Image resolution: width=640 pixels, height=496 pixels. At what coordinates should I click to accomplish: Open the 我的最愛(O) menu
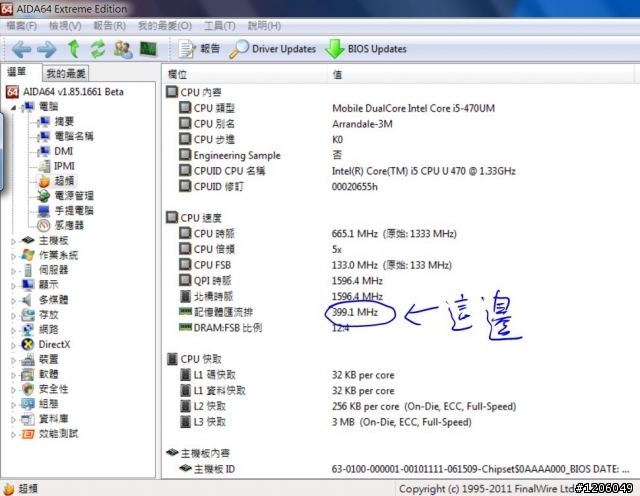165,26
